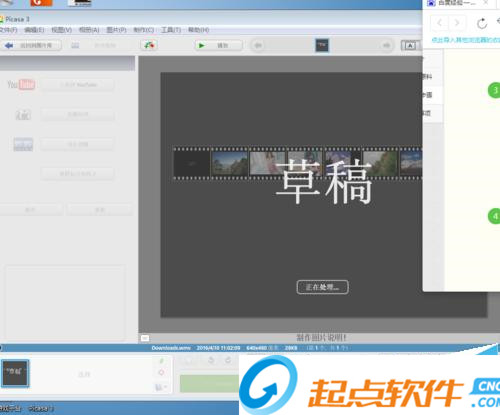Image resolution: width=500 pixels, height=415 pixels.
Task: Click the browser back arrow
Action: click(440, 23)
